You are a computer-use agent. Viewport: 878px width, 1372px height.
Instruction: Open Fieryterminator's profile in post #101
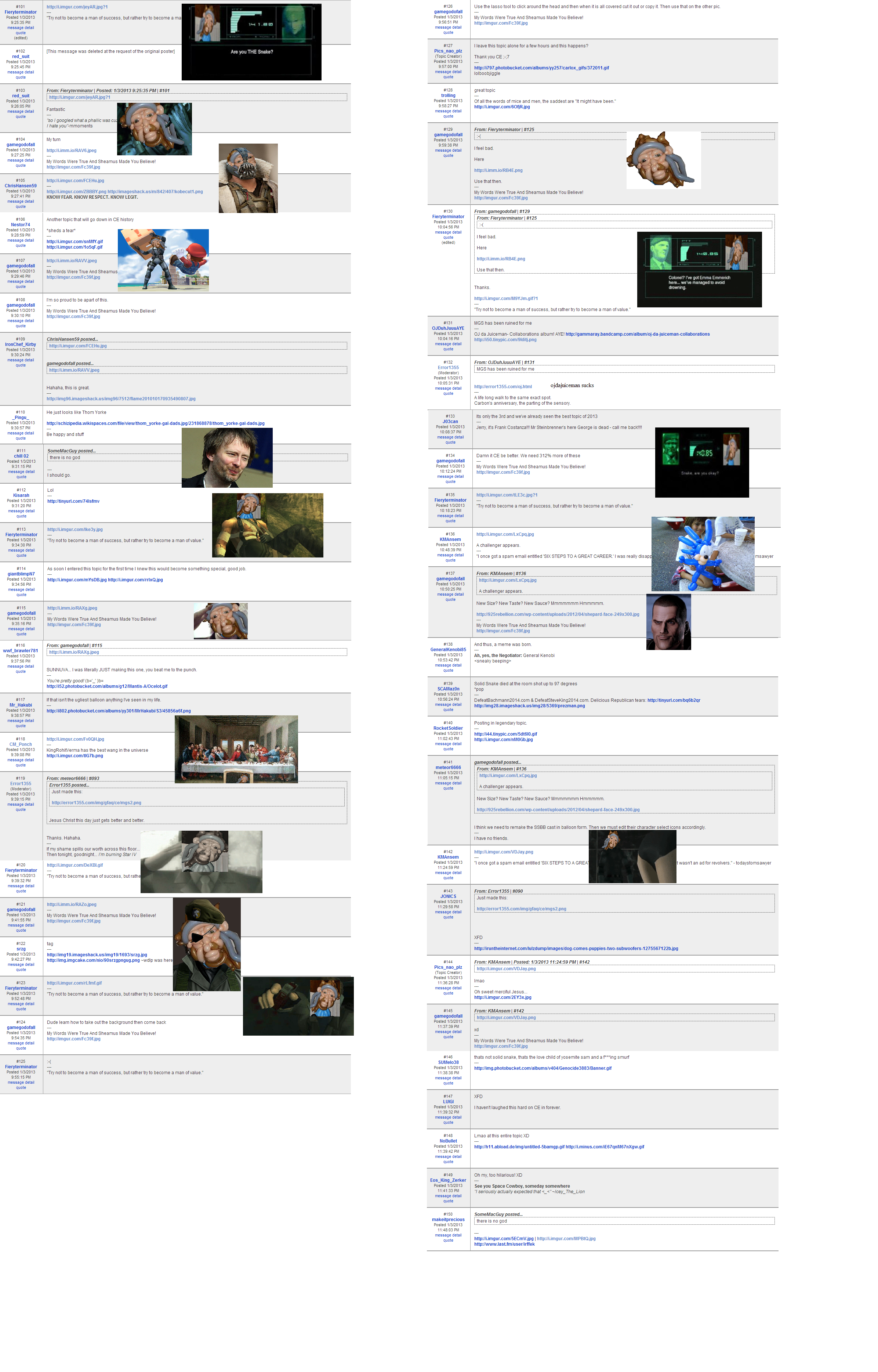21,12
